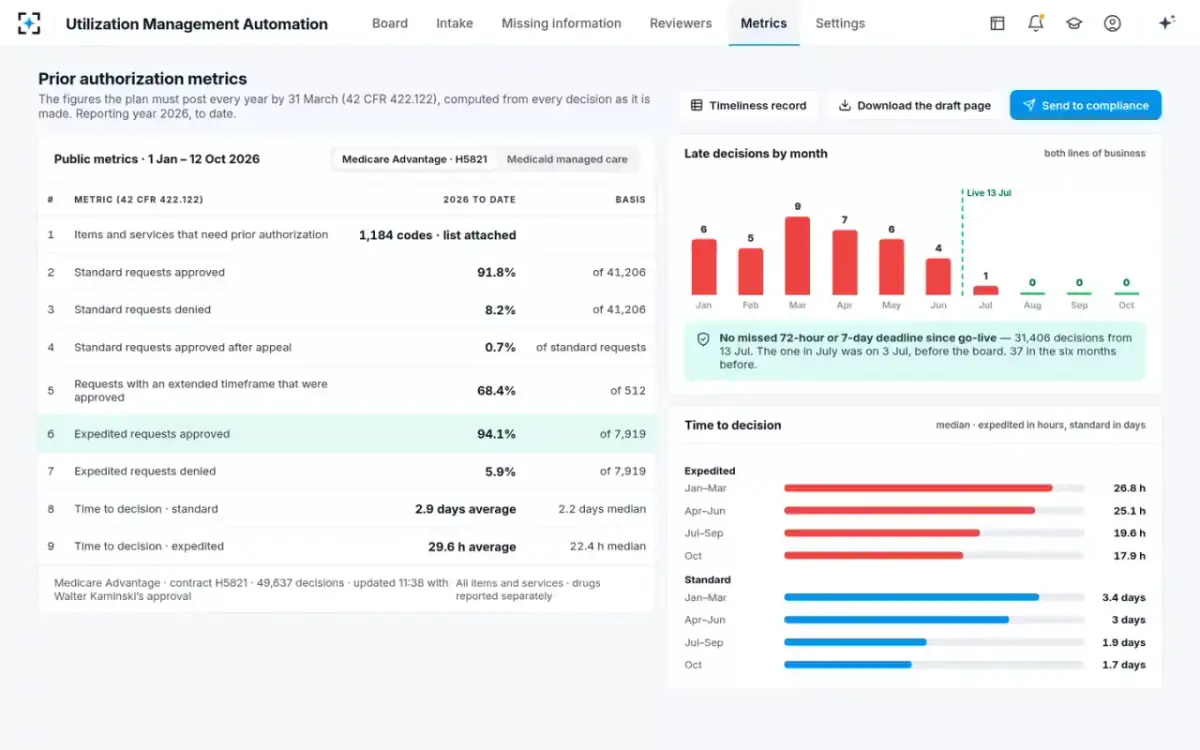Go to the Intake tab
This screenshot has width=1200, height=750.
(x=455, y=23)
